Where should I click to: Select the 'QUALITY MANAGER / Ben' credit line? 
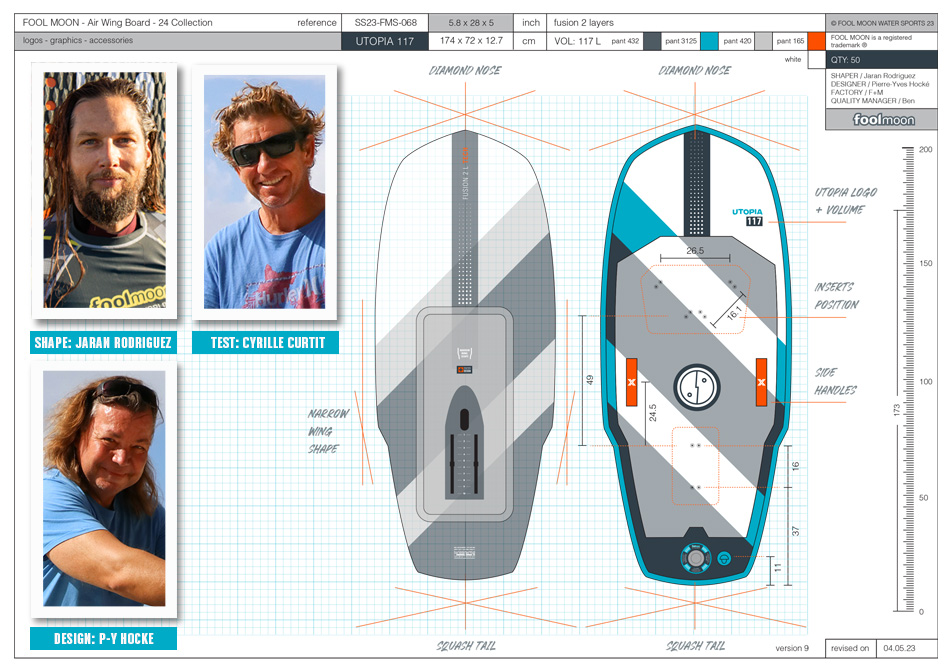[x=873, y=101]
